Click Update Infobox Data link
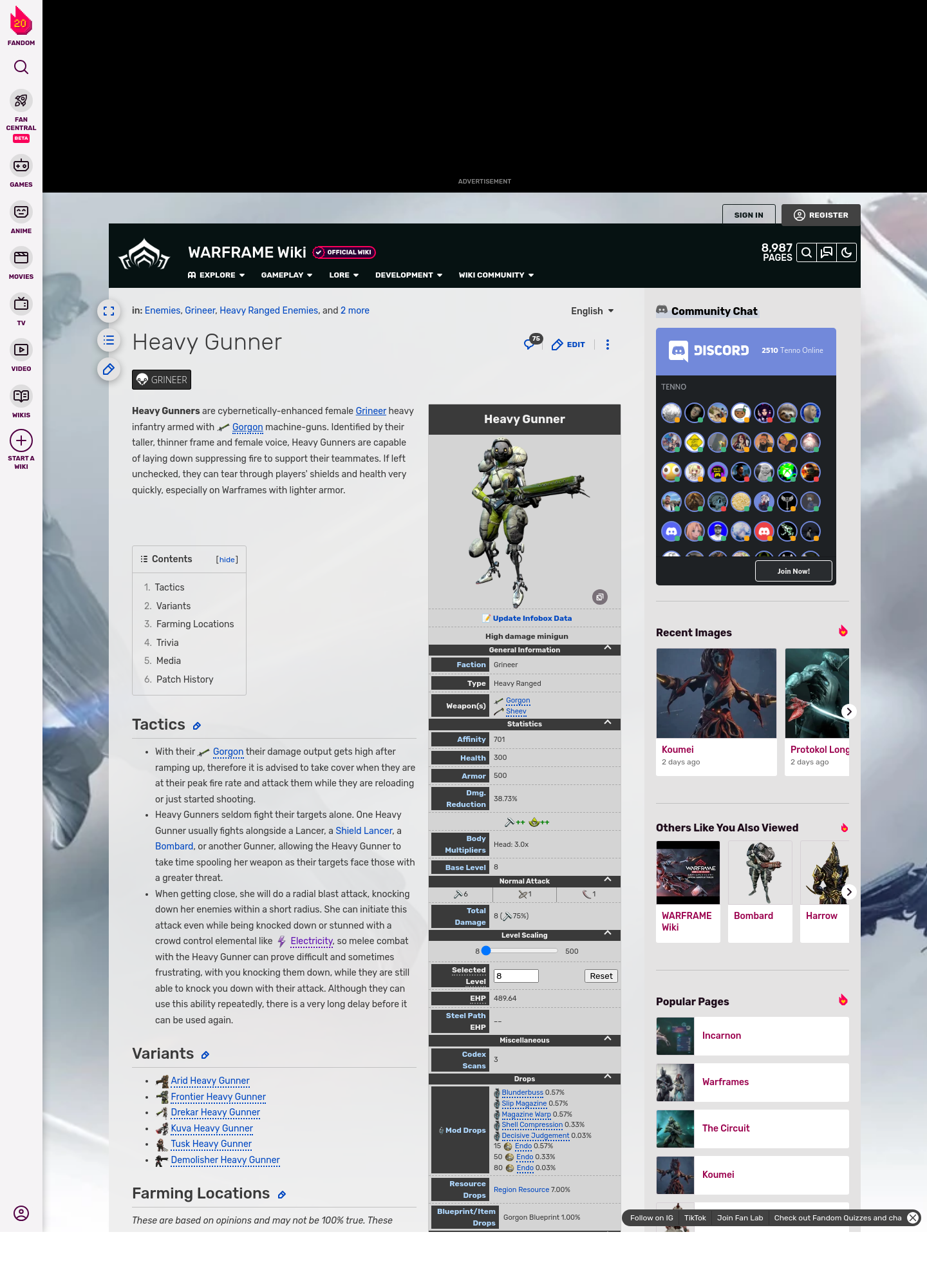927x1288 pixels. click(532, 618)
